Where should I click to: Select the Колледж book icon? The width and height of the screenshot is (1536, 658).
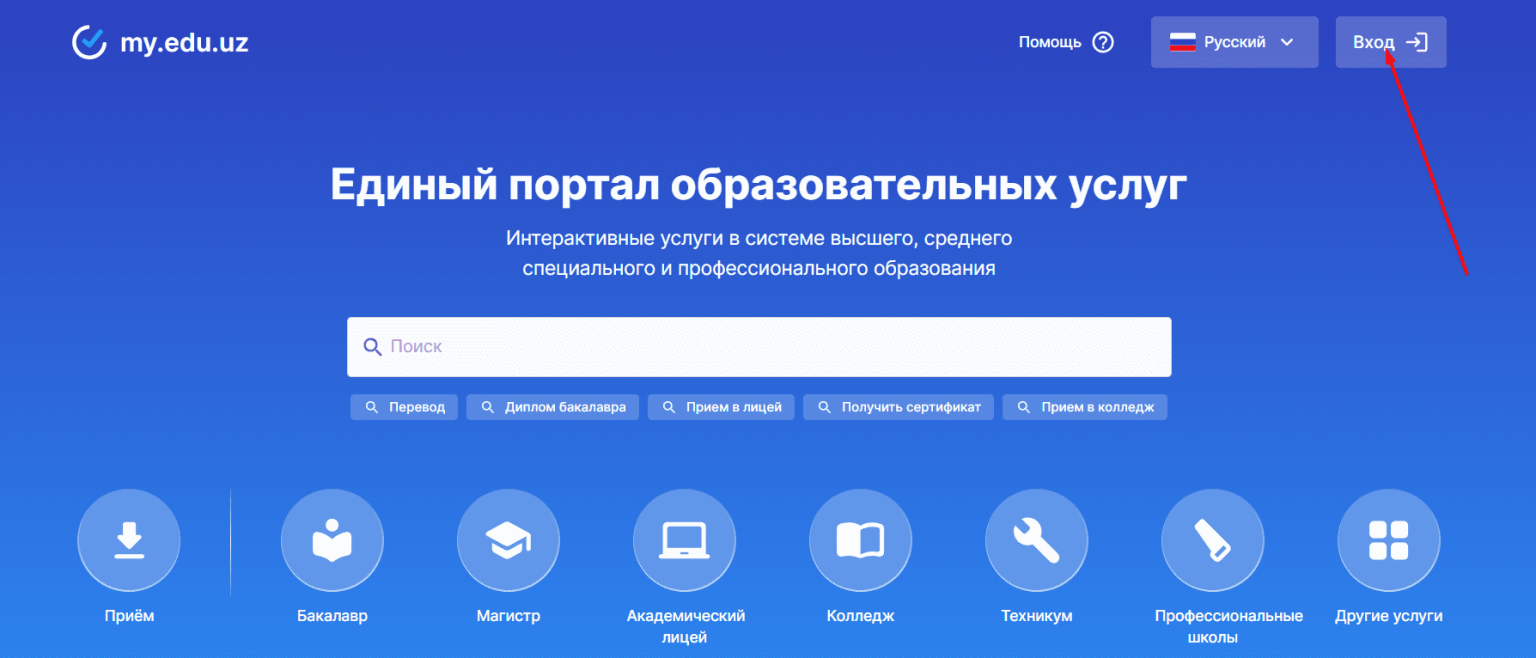[x=860, y=540]
